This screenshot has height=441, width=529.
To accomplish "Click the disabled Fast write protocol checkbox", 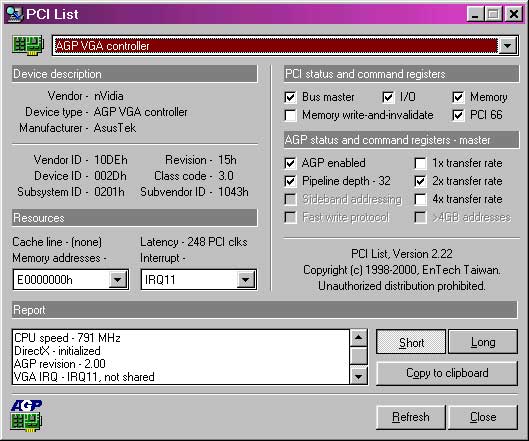I will click(x=290, y=217).
